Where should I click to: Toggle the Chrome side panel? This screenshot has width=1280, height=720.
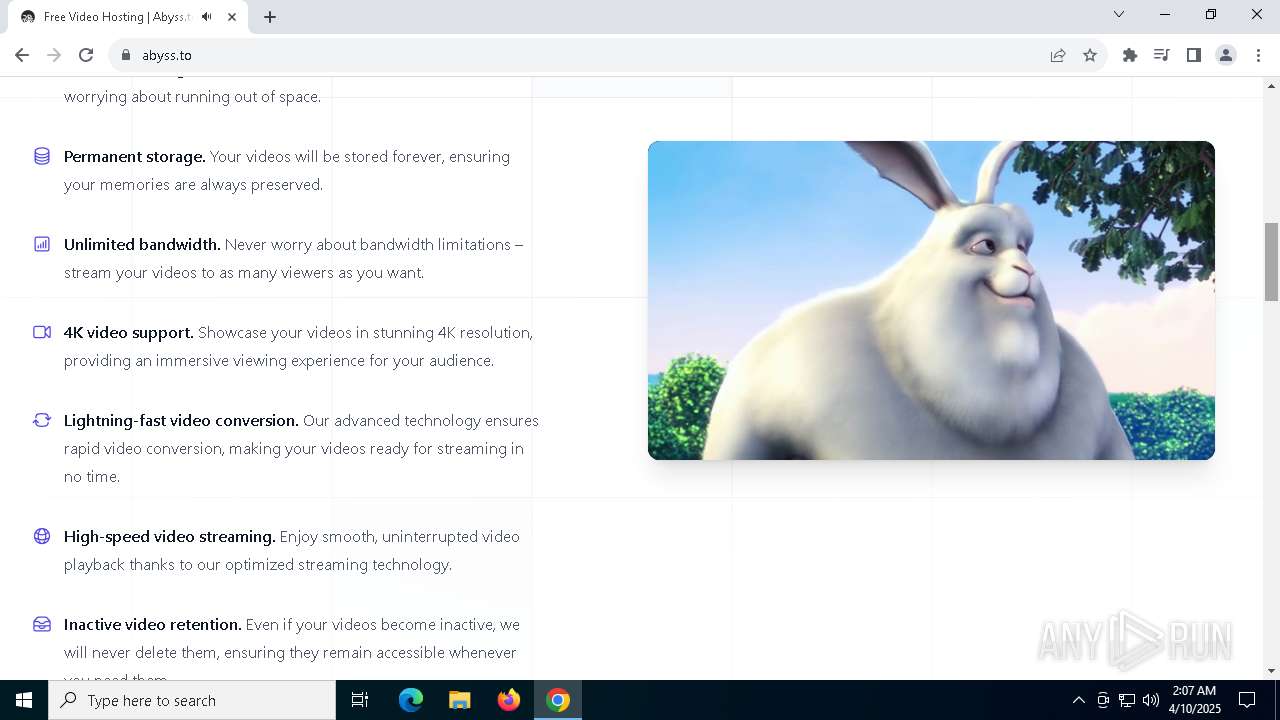[1194, 55]
